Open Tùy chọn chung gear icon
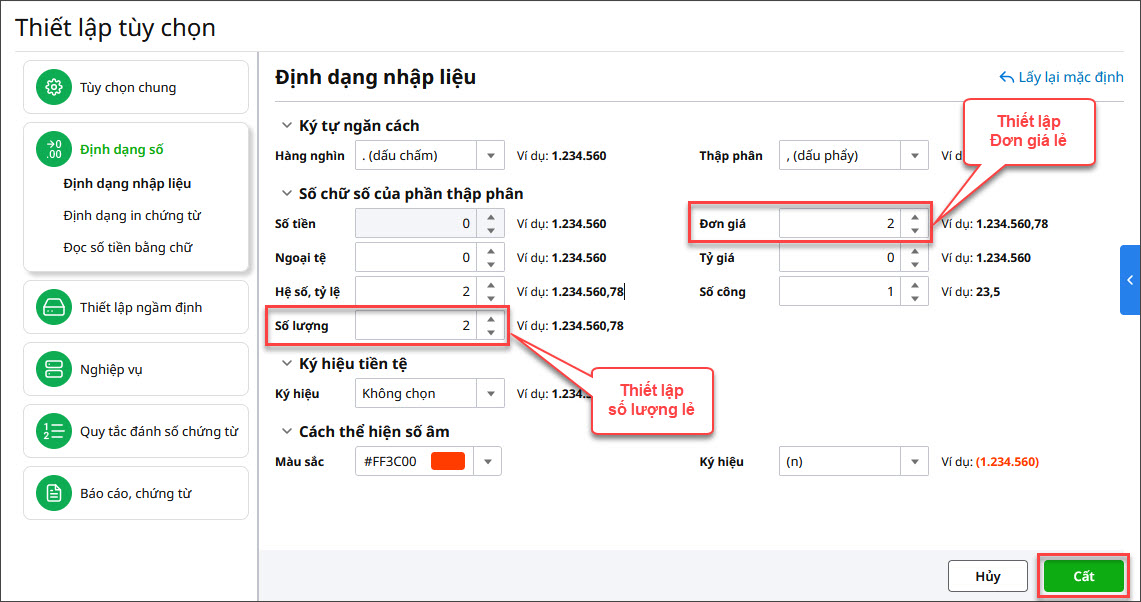 [x=54, y=87]
